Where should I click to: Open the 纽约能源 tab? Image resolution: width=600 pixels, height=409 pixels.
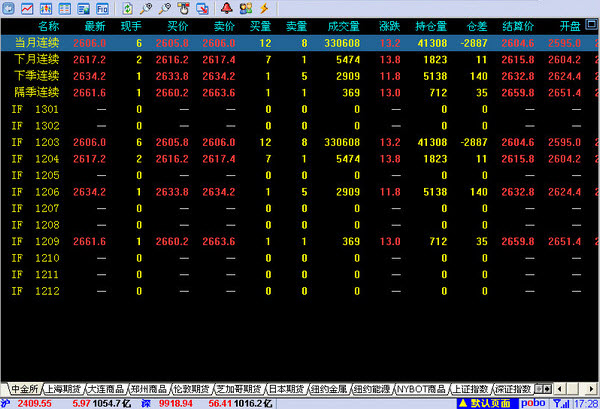(x=371, y=389)
